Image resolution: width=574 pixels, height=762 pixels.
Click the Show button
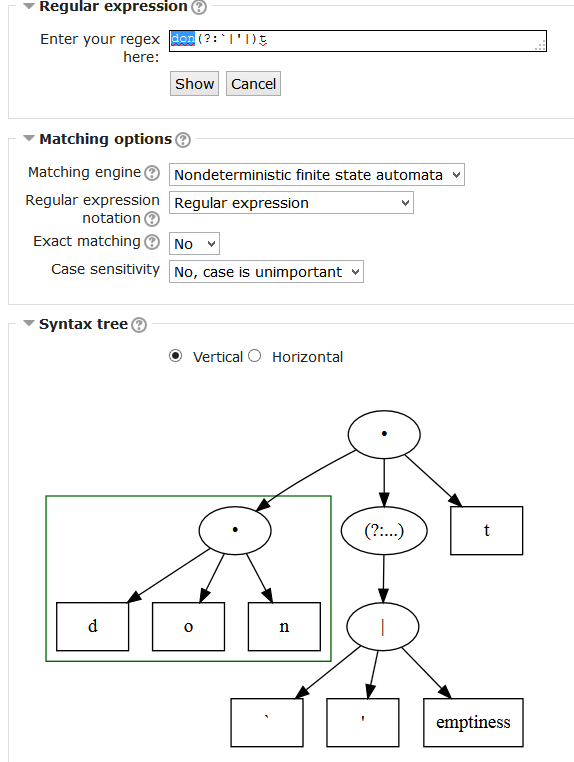click(x=194, y=84)
